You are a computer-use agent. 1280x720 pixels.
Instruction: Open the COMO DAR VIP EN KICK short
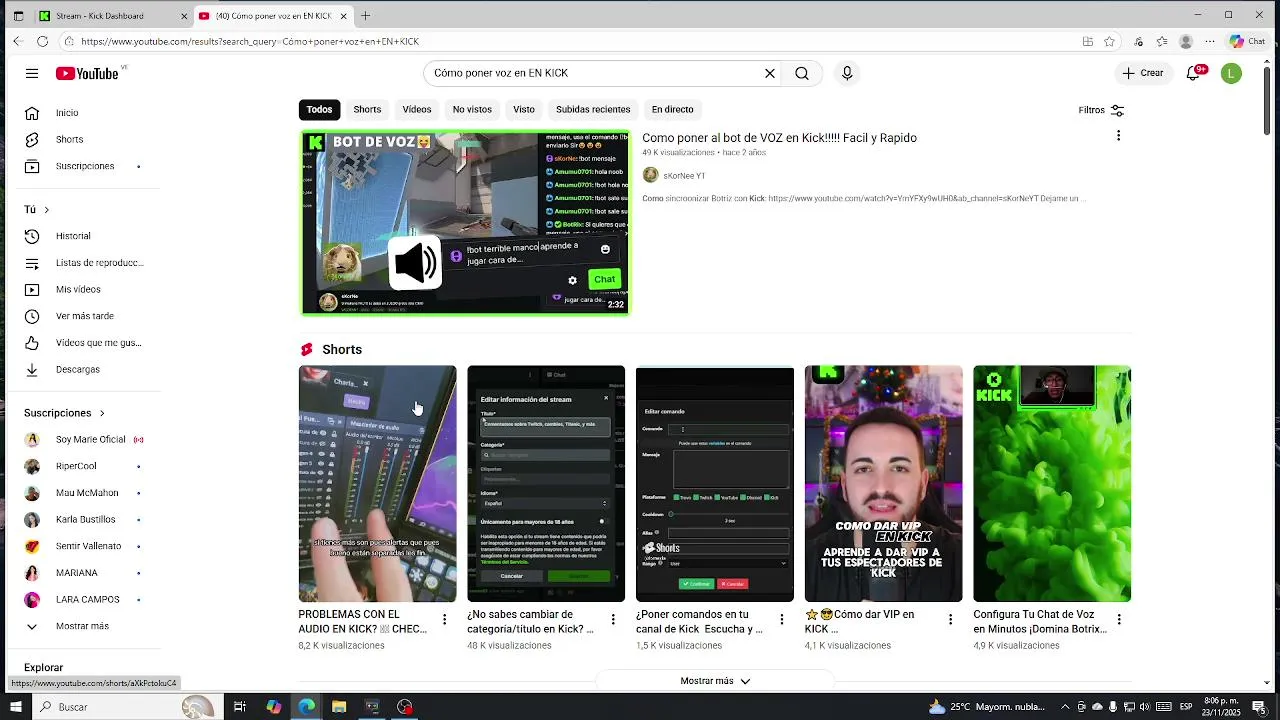tap(883, 484)
